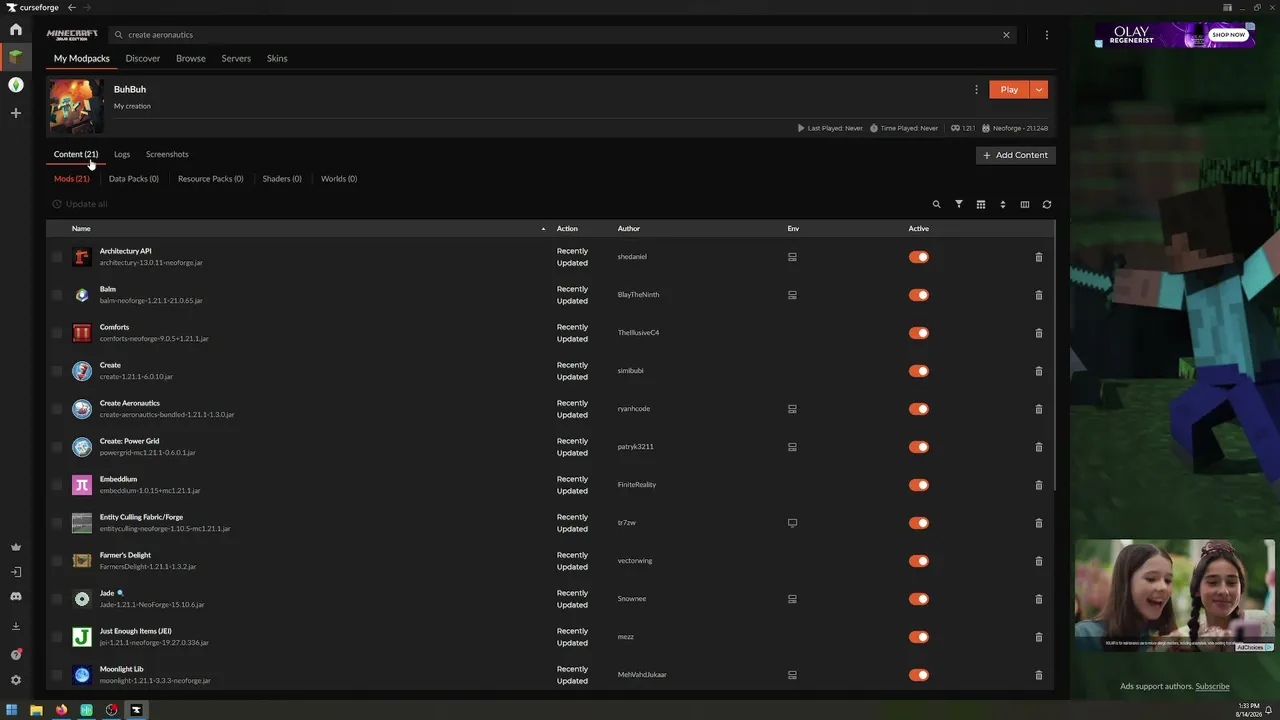Click the Update all button

pos(80,204)
